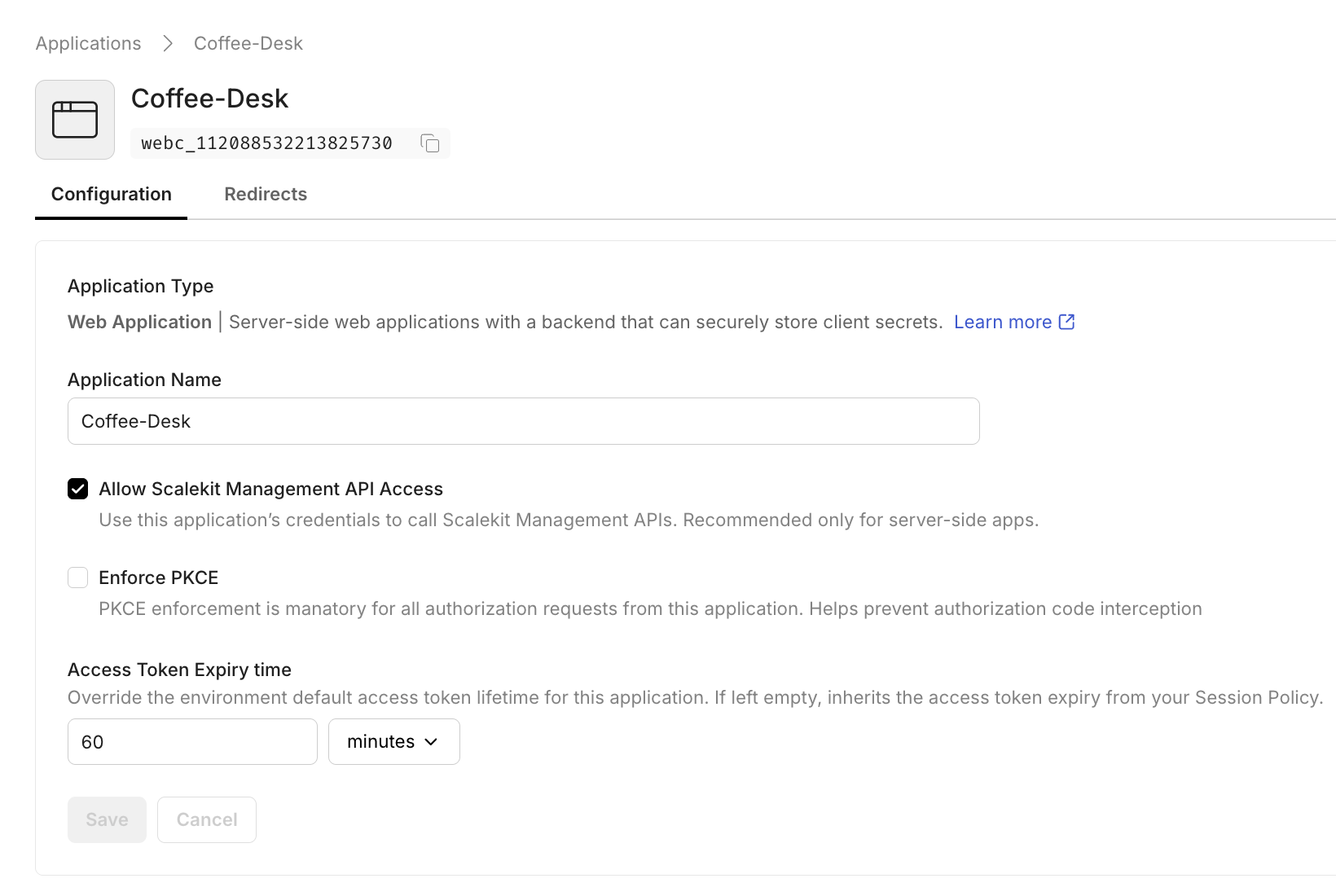Click Cancel to discard changes
This screenshot has height=896, width=1336.
206,819
